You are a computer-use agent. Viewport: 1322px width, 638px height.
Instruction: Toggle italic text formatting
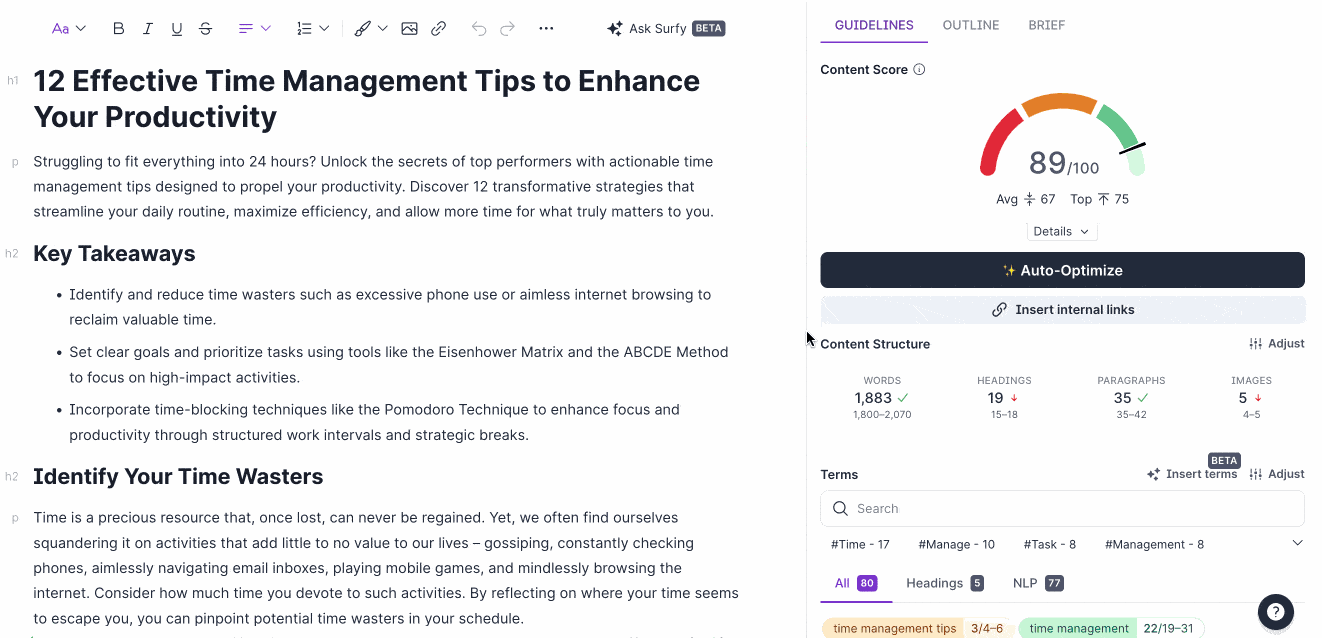tap(148, 29)
